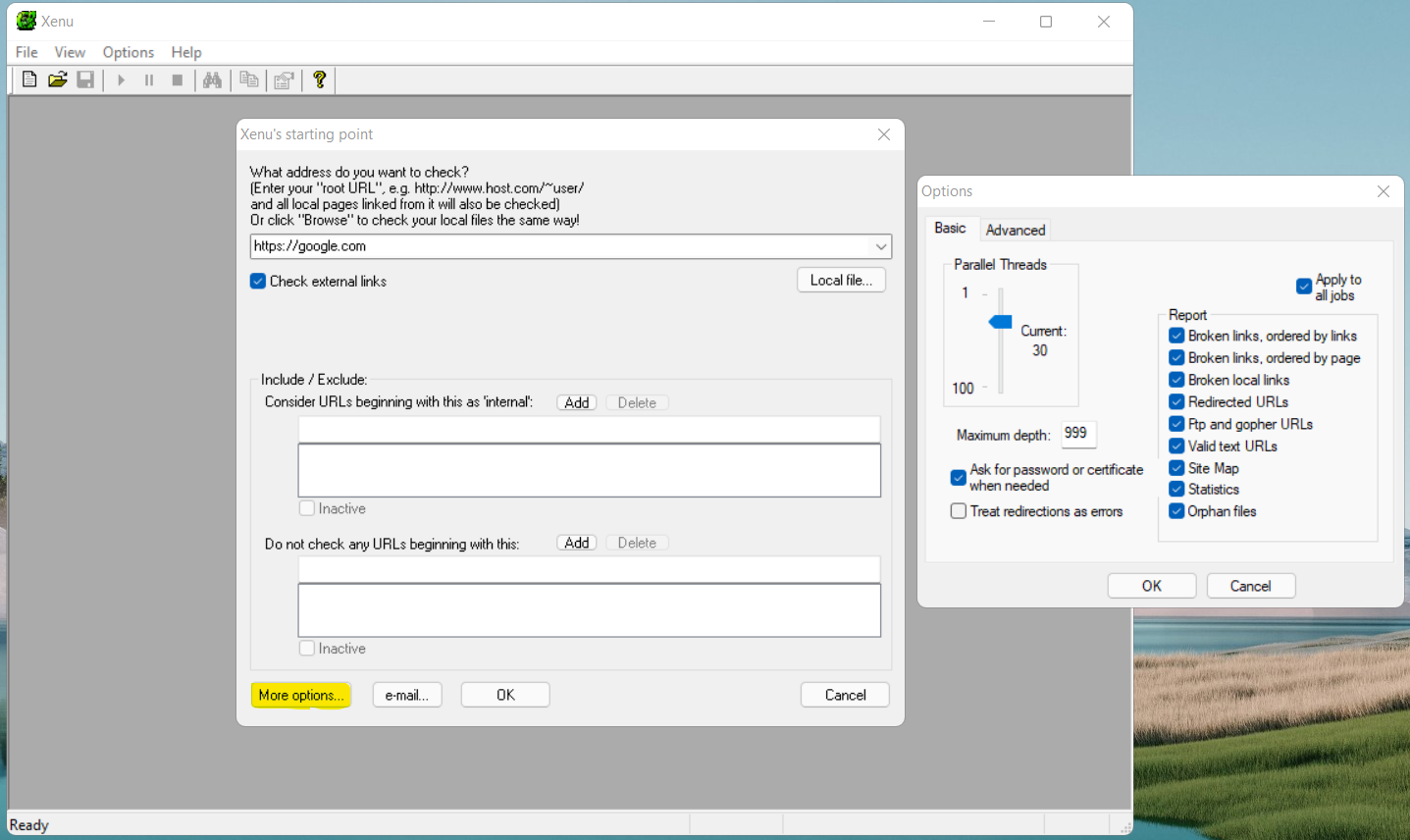Image resolution: width=1410 pixels, height=840 pixels.
Task: Click the More options... button
Action: [301, 695]
